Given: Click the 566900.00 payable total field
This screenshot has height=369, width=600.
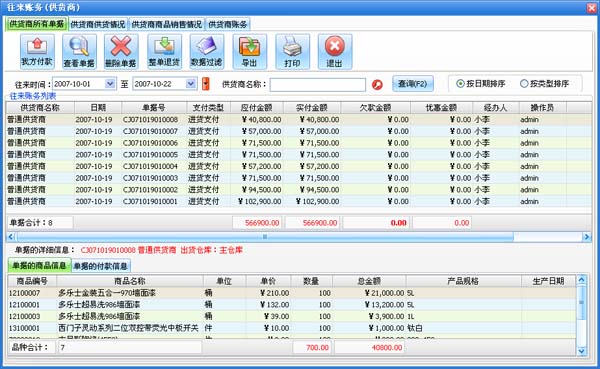Looking at the screenshot, I should click(257, 223).
